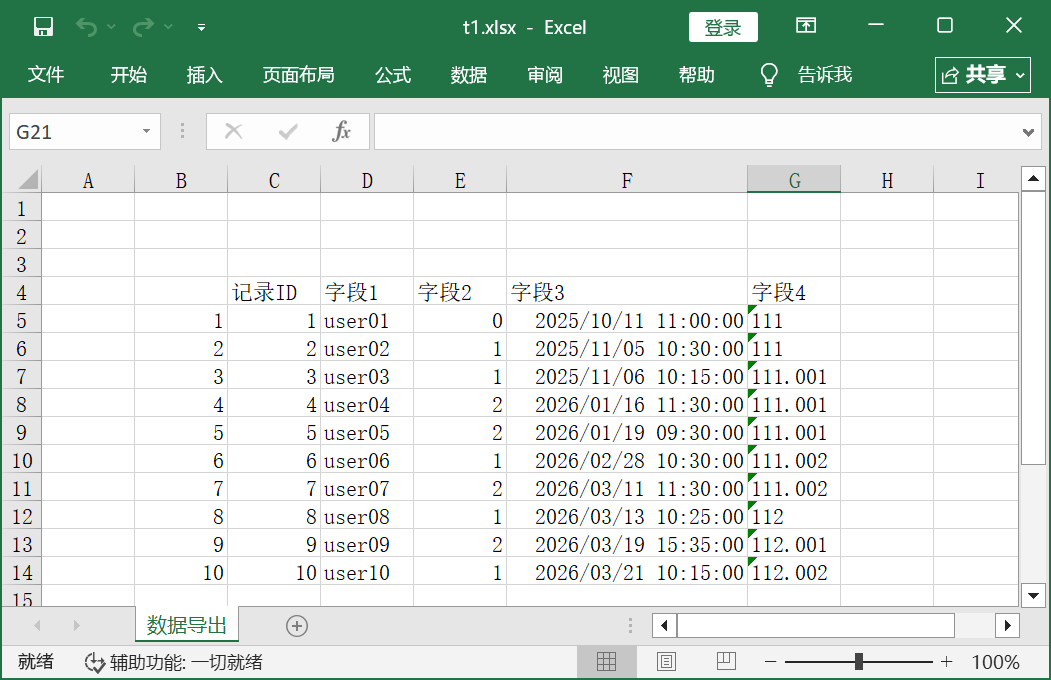Click cell with 2025/10/11 11:00:00
Image resolution: width=1051 pixels, height=680 pixels.
627,320
